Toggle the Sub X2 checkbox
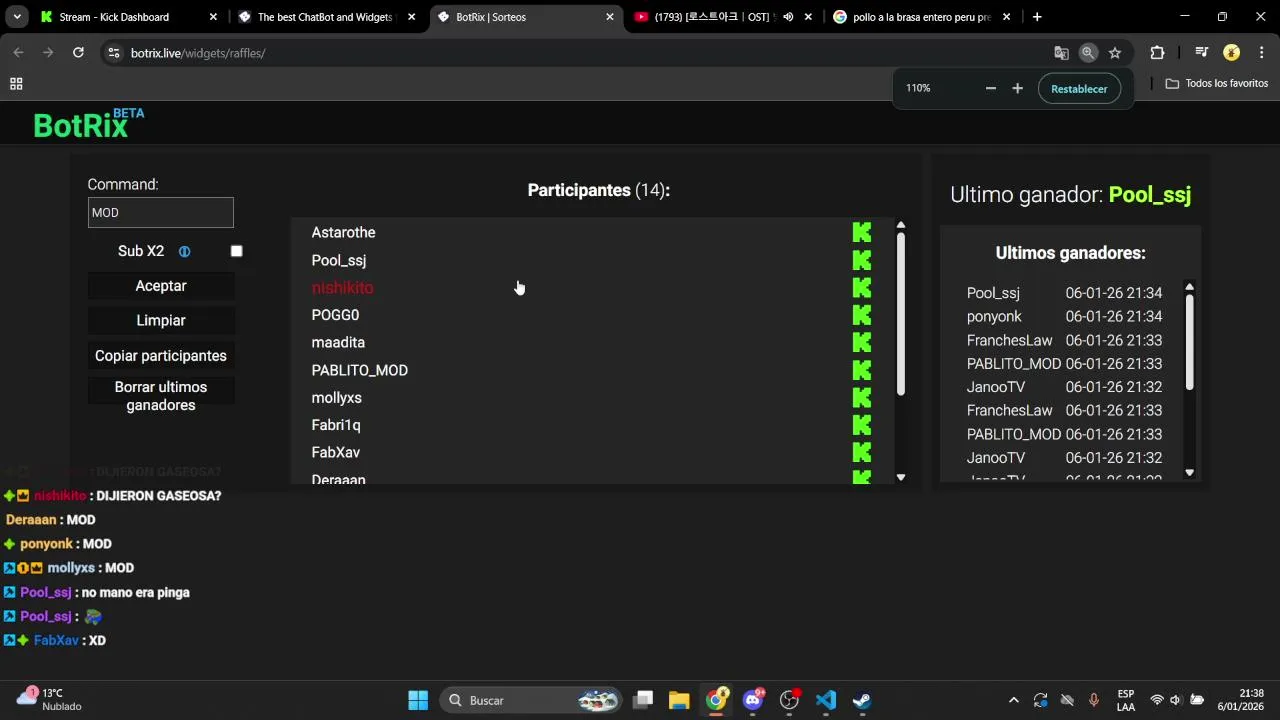 coord(236,252)
